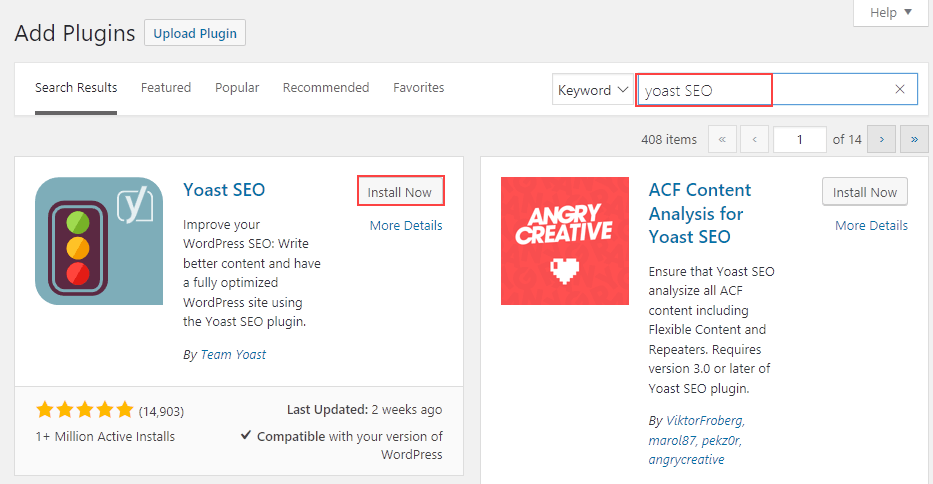
Task: Open the Yoast SEO plugin title link
Action: tap(224, 190)
